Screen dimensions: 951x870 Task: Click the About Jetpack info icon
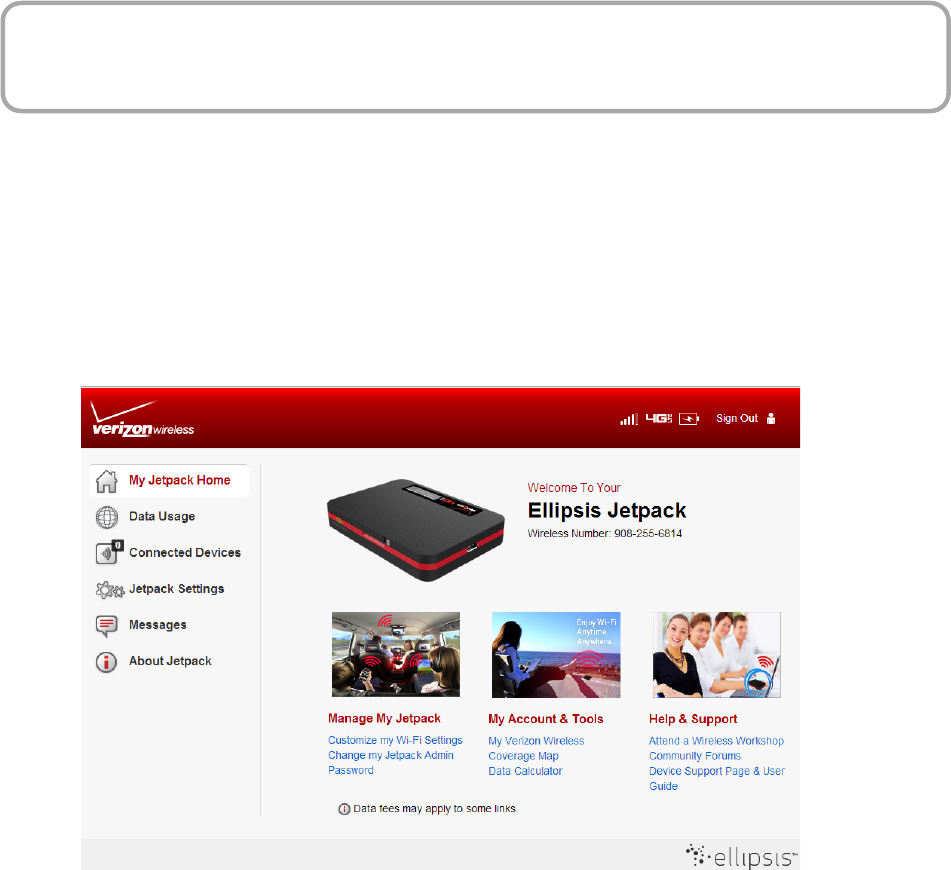point(106,662)
